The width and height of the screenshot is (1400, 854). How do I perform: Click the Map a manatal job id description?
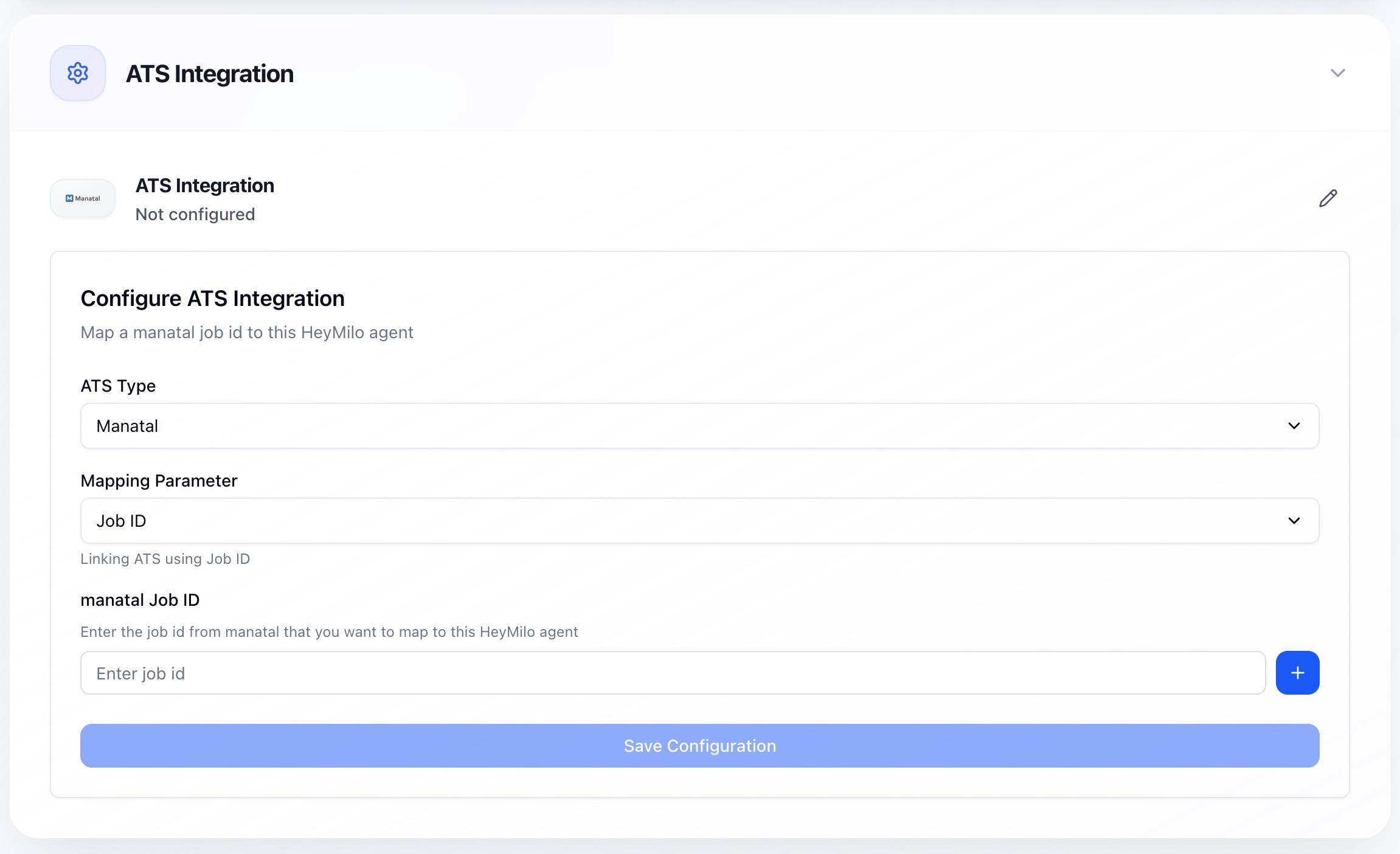(247, 332)
